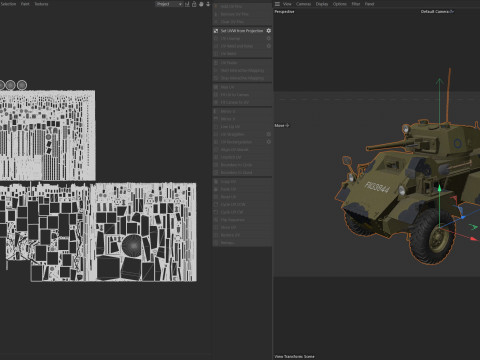Viewport: 480px width, 360px height.
Task: Run the UV Peeler command
Action: 242,63
